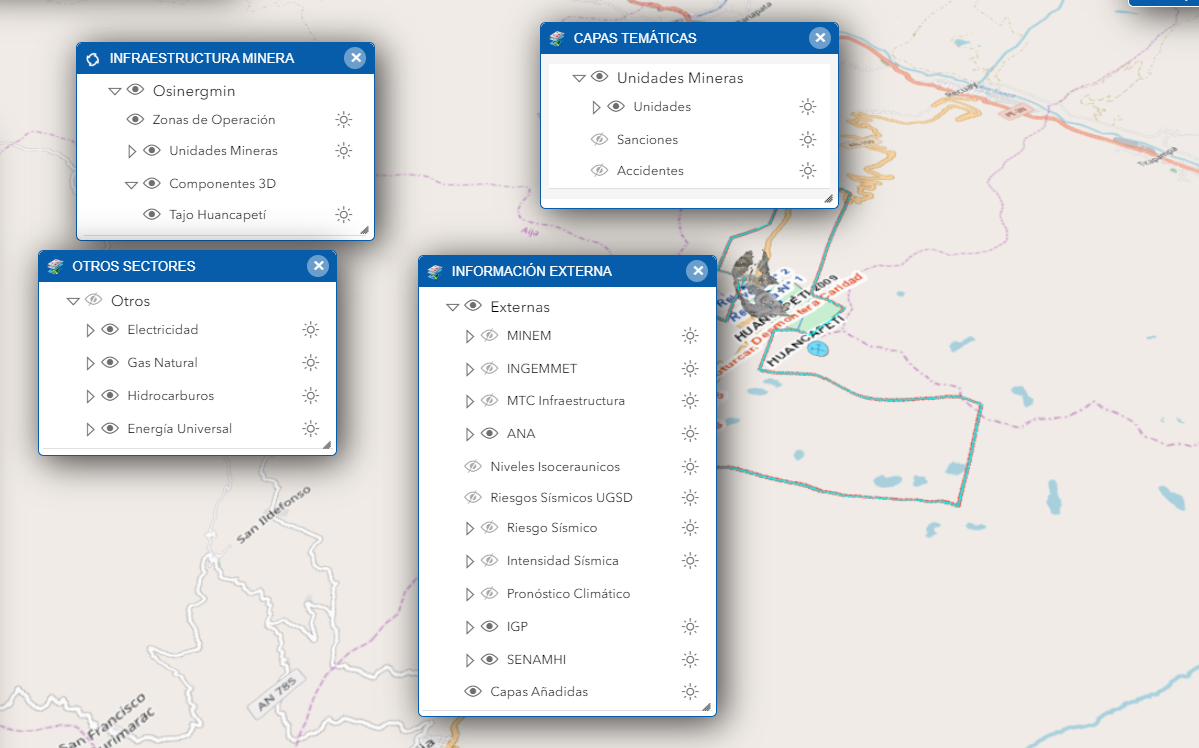Image resolution: width=1199 pixels, height=748 pixels.
Task: Grab resize handle of Capas Temáticas panel
Action: 828,198
